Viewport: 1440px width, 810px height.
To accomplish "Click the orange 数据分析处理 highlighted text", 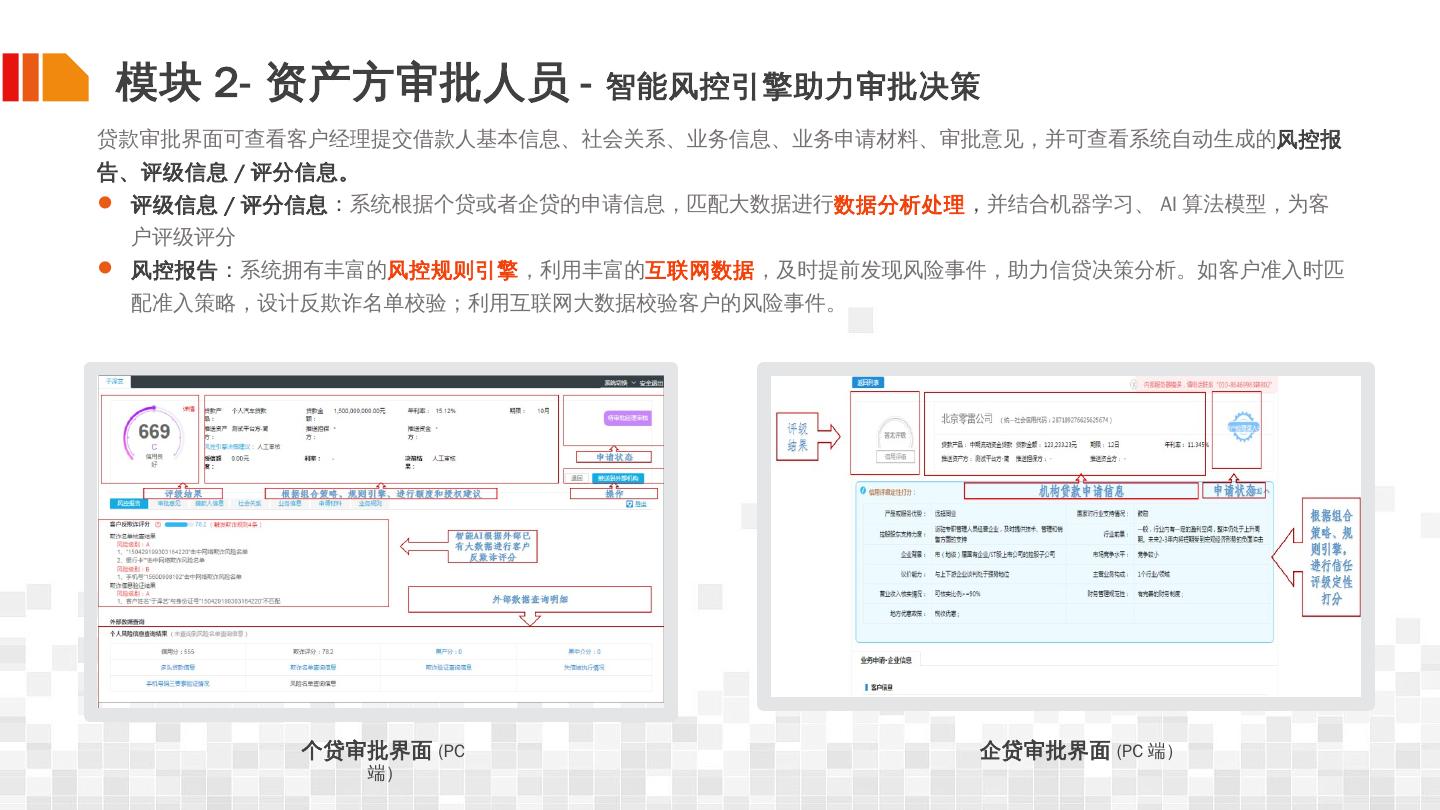I will [x=899, y=205].
